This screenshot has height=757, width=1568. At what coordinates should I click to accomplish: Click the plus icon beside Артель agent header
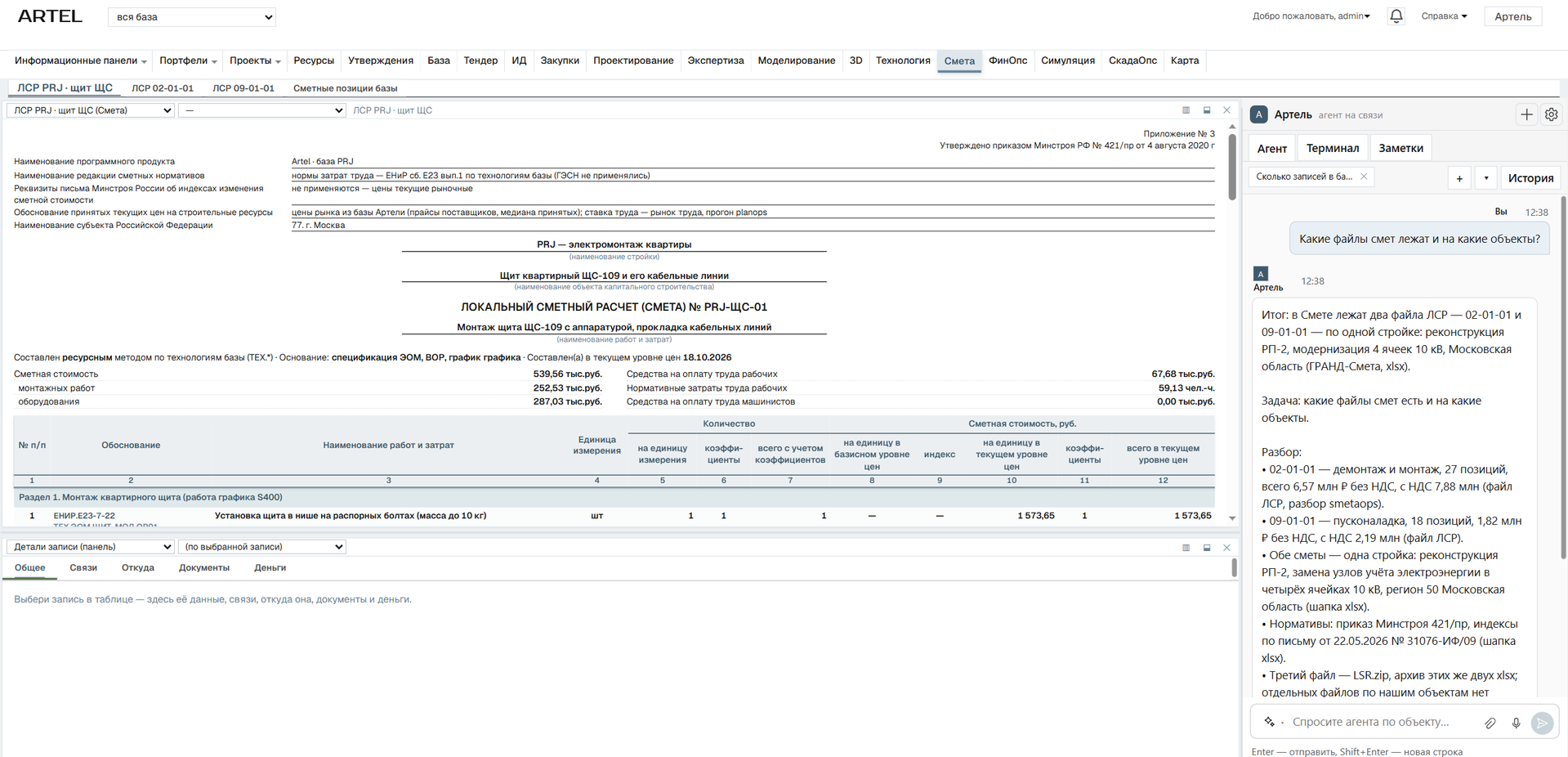click(1526, 115)
